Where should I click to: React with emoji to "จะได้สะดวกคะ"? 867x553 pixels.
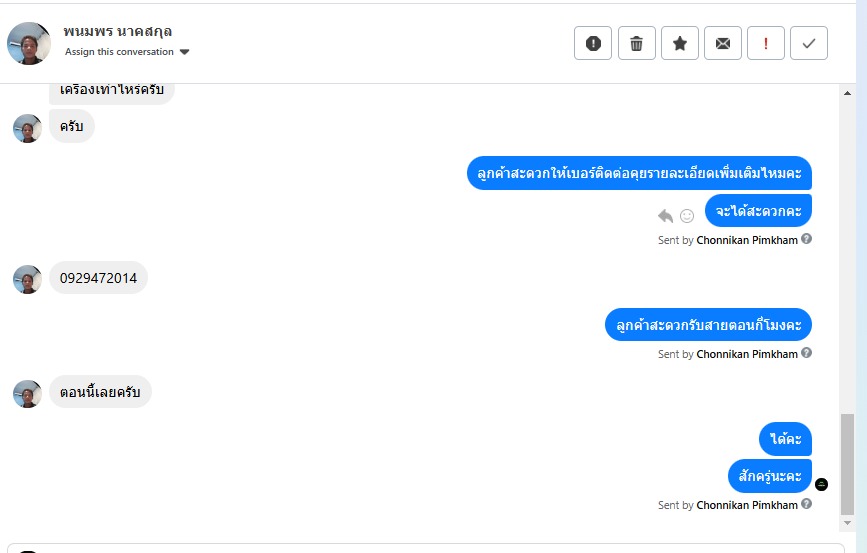[687, 215]
